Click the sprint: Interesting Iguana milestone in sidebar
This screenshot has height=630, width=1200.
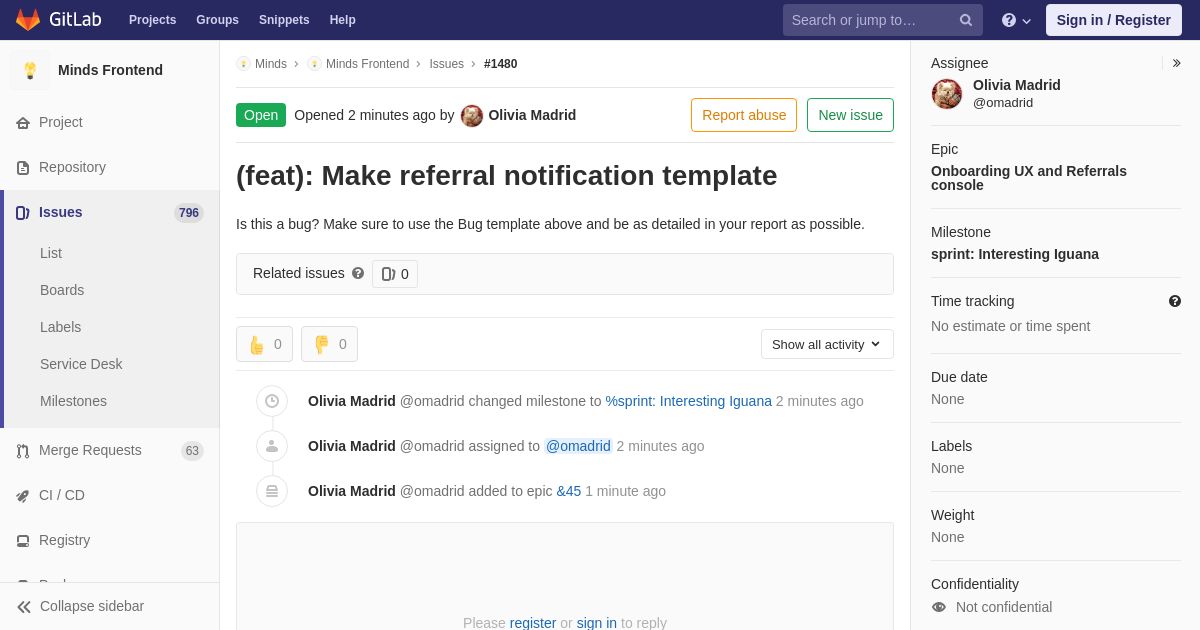coord(1015,254)
